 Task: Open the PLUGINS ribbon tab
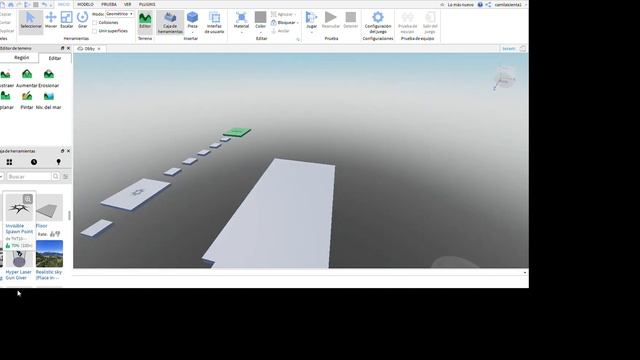(147, 4)
